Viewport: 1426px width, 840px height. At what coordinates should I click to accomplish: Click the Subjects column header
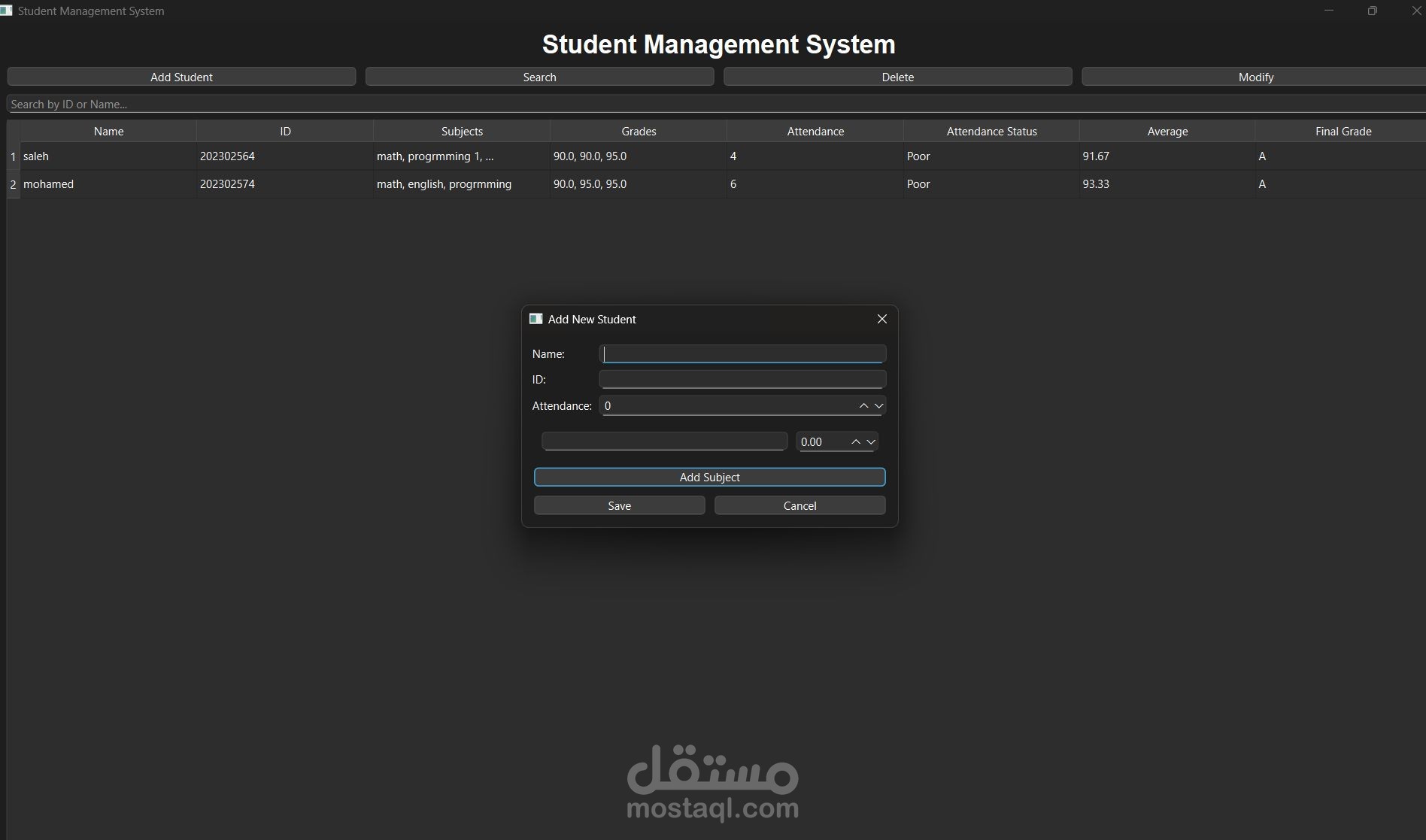[462, 131]
